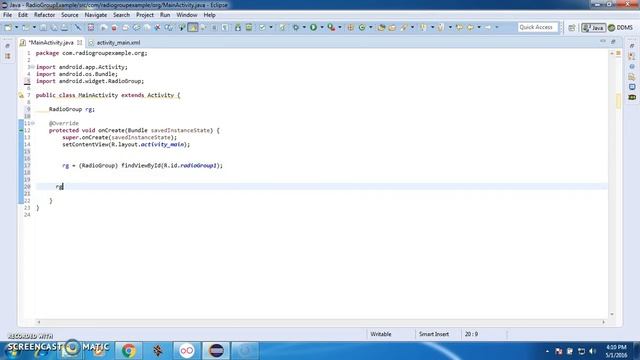Switch to the DDMS perspective
This screenshot has width=640, height=360.
[620, 28]
